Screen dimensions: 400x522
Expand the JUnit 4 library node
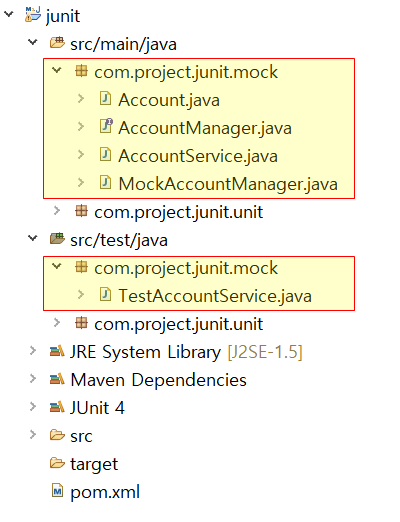(33, 407)
